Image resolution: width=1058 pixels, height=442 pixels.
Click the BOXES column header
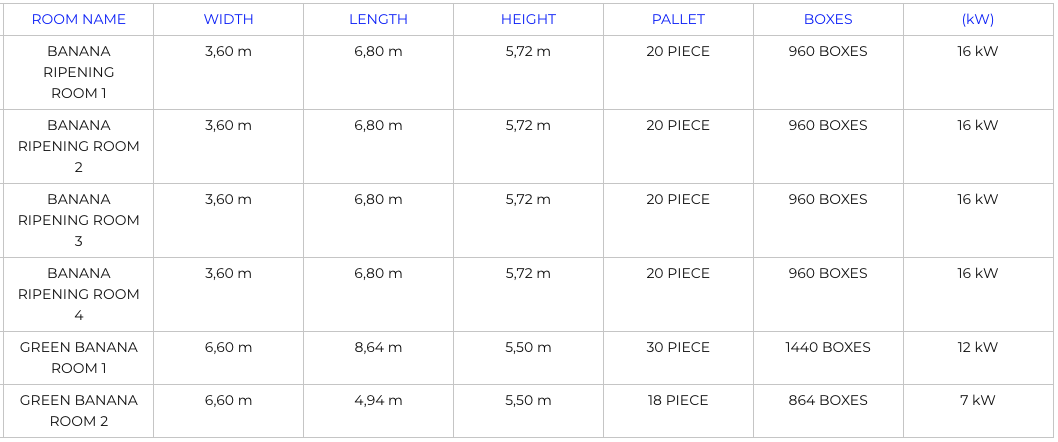(x=828, y=19)
